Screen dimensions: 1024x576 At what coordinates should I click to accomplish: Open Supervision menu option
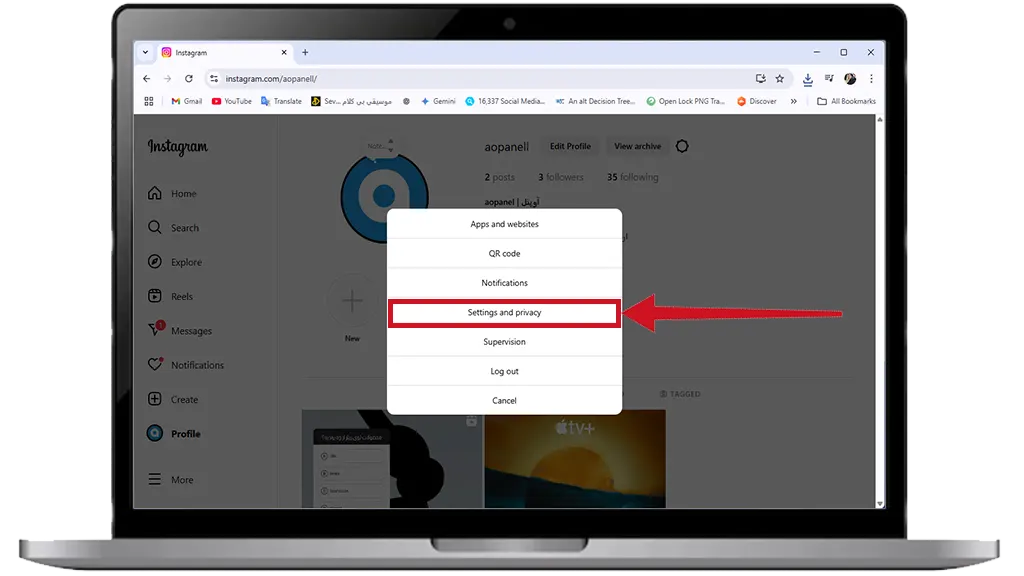point(504,342)
